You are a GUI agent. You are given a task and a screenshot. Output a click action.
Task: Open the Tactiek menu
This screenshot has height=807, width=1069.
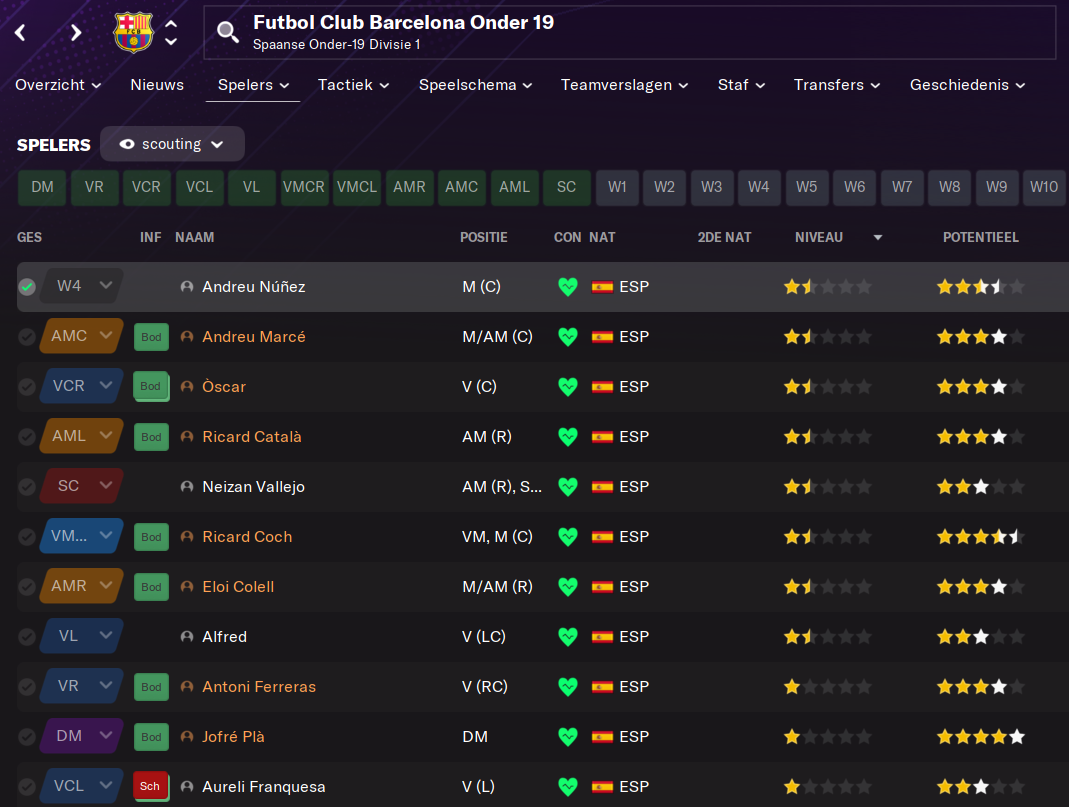pyautogui.click(x=353, y=85)
